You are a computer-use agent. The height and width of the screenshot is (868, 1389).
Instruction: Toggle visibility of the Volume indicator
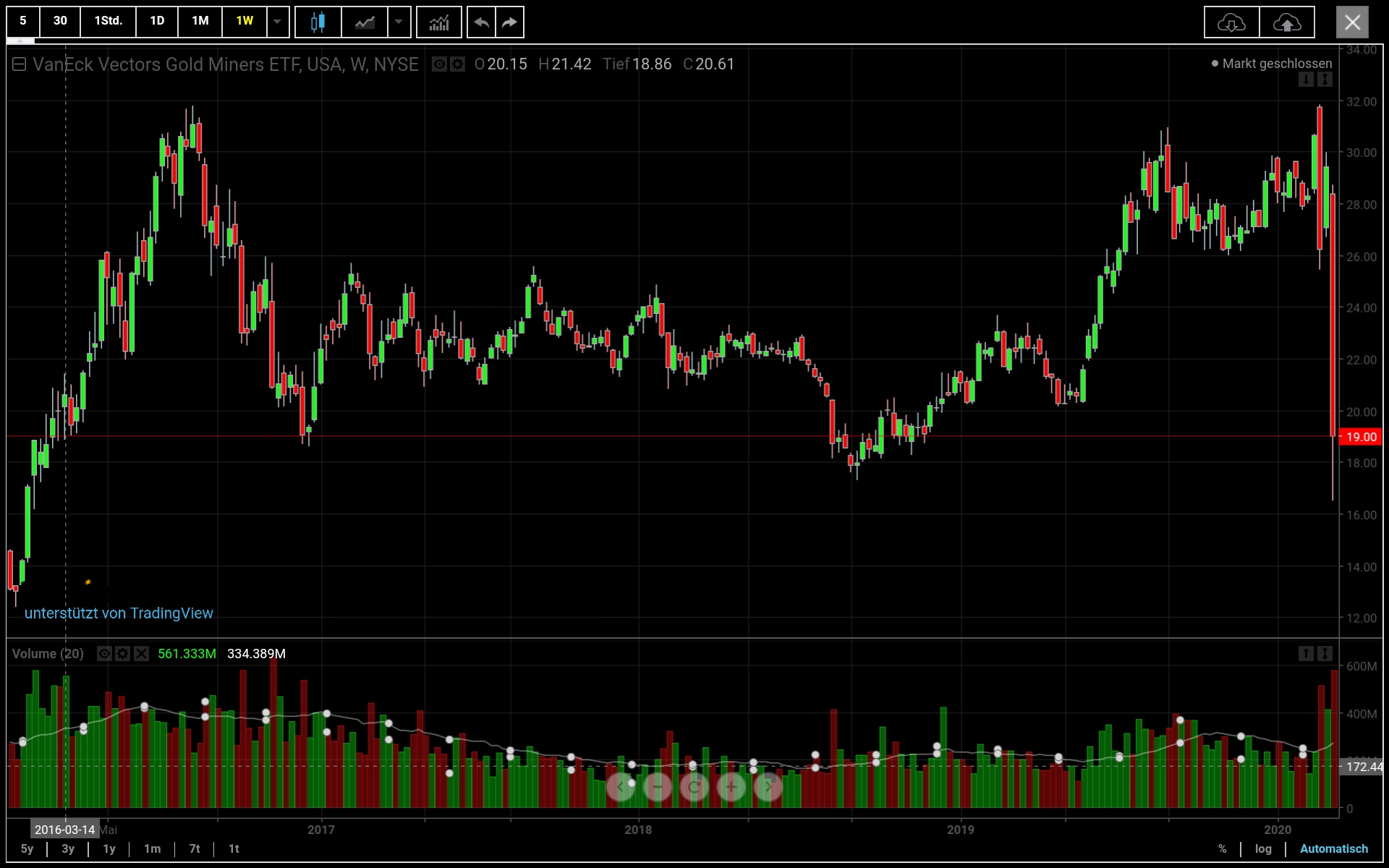tap(104, 654)
